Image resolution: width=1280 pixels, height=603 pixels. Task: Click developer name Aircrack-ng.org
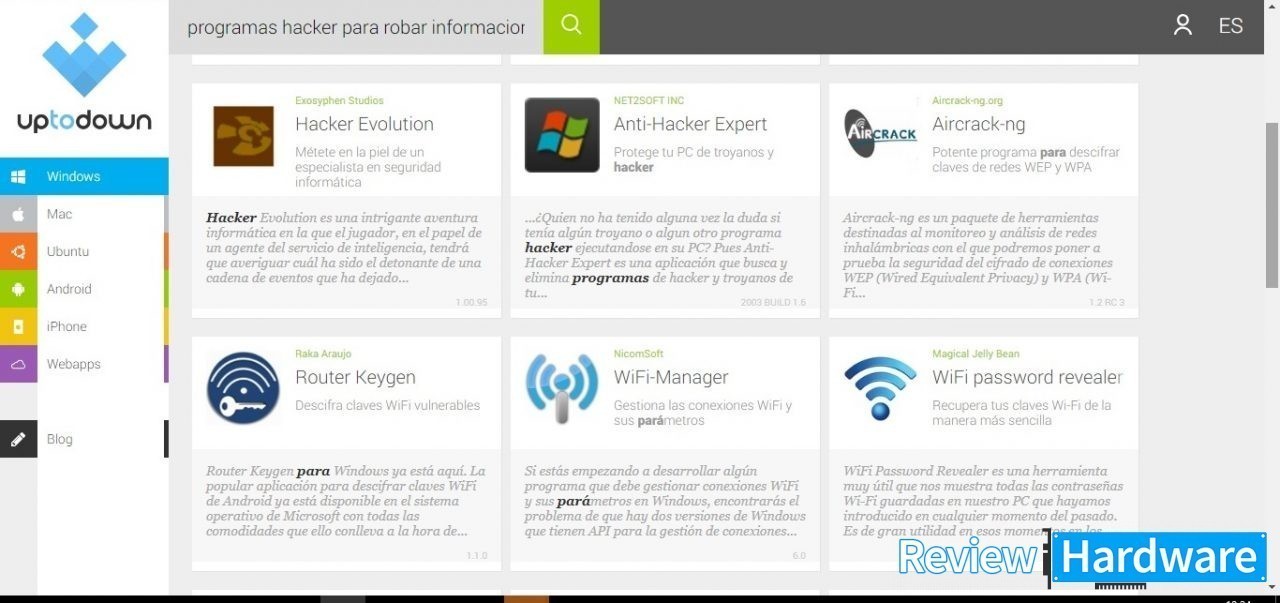pos(967,100)
